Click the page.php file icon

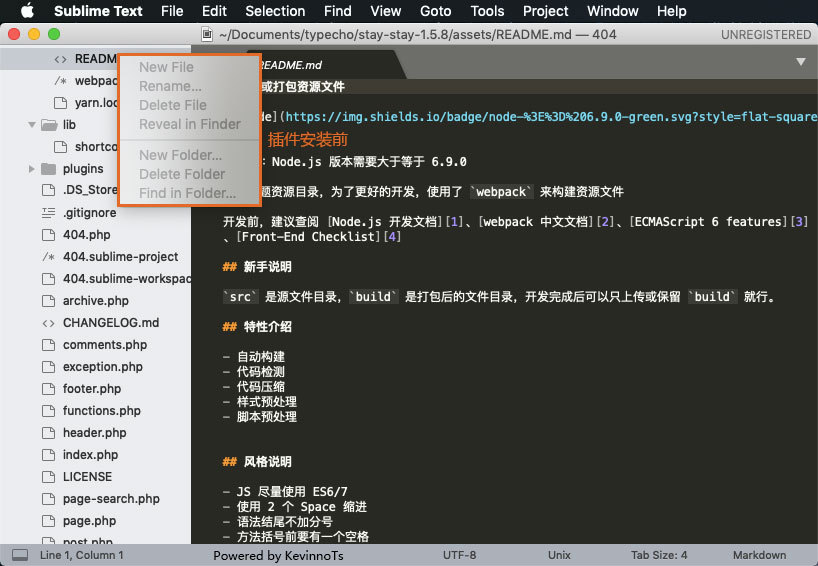49,521
